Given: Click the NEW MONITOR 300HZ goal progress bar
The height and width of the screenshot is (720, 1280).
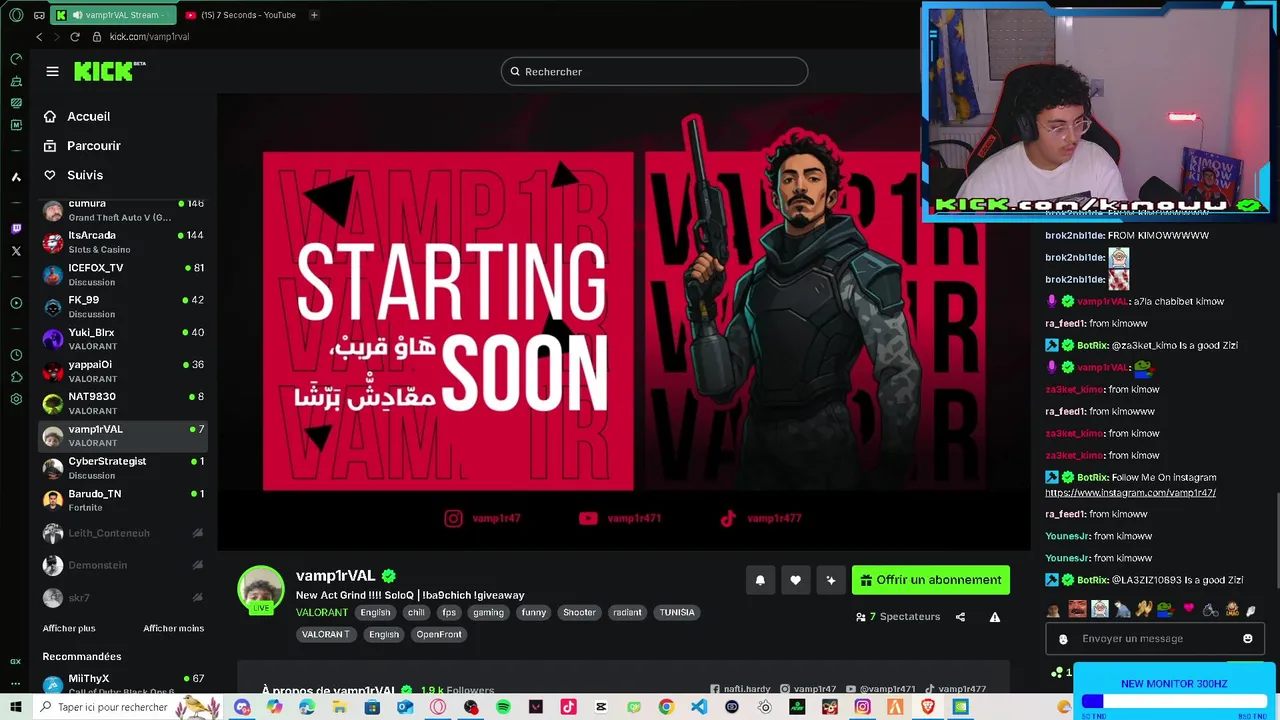Looking at the screenshot, I should point(1174,702).
